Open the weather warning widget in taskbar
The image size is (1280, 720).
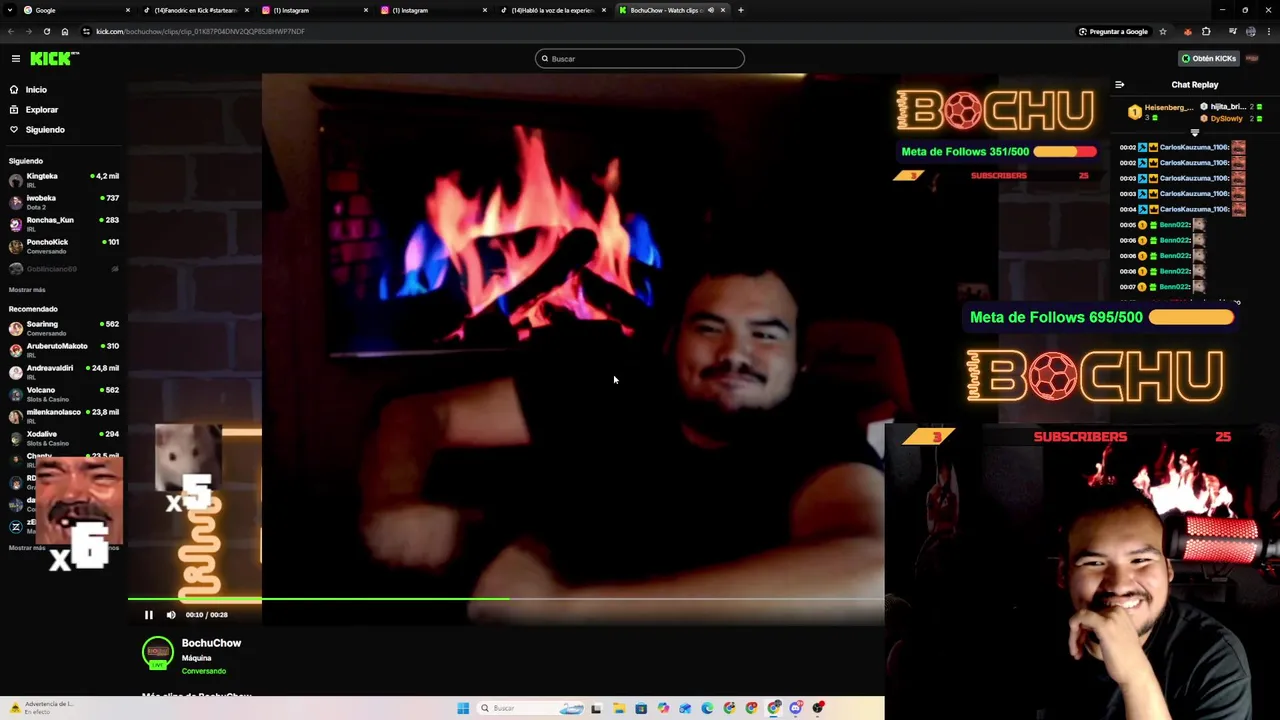40,708
